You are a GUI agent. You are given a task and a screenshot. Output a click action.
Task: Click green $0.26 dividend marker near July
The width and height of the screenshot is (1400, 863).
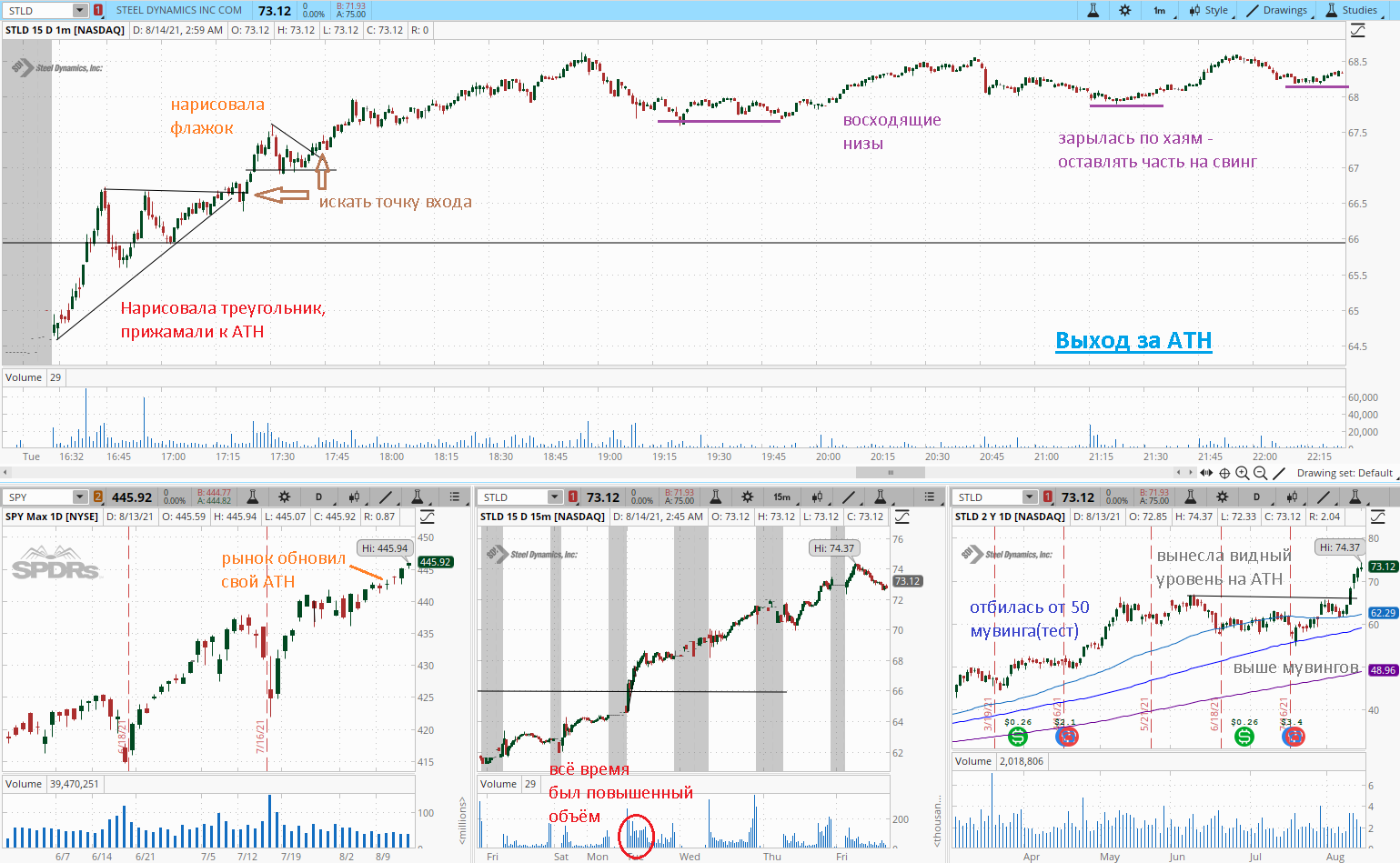click(1244, 737)
